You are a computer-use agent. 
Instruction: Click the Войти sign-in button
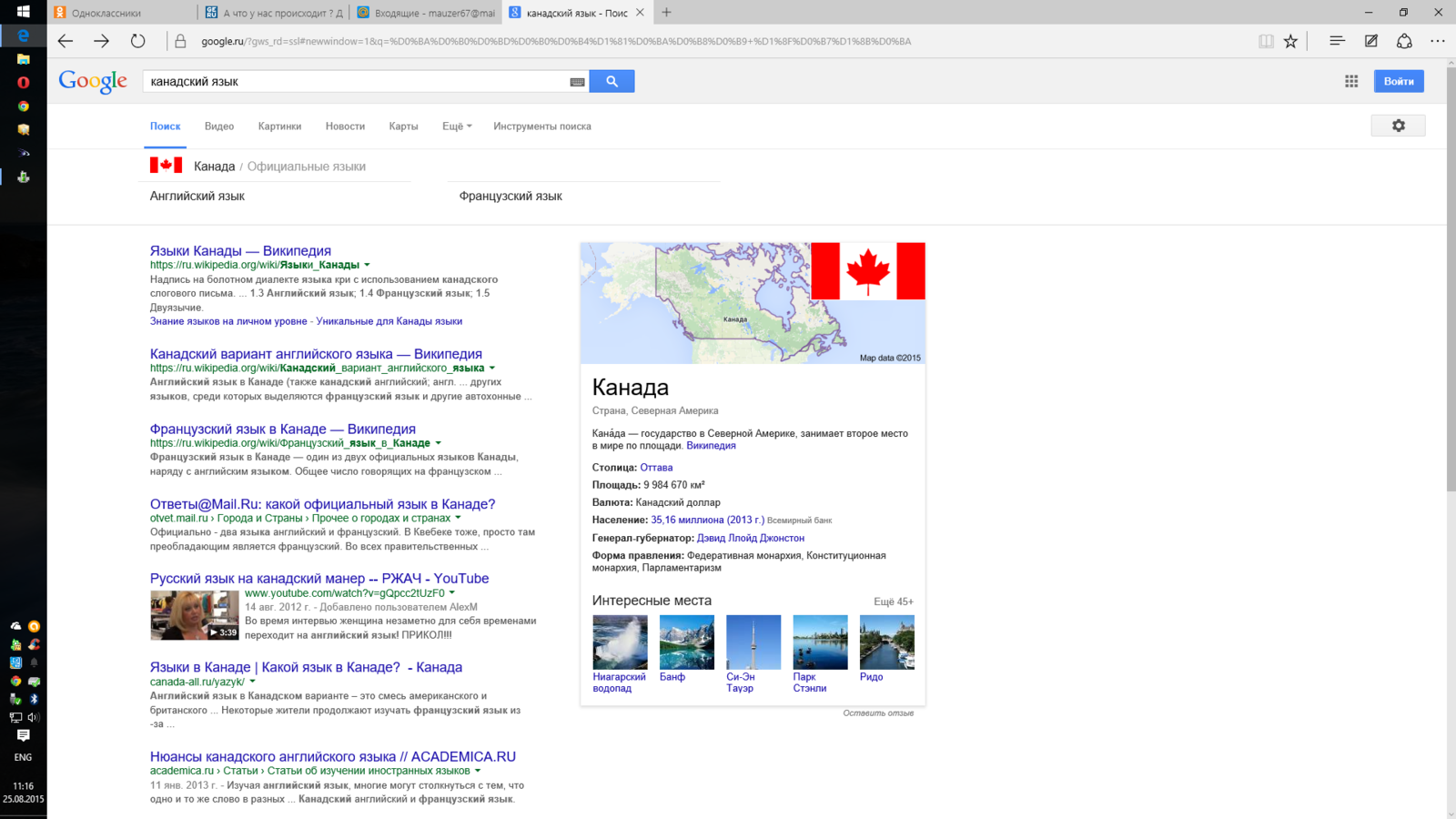tap(1399, 81)
